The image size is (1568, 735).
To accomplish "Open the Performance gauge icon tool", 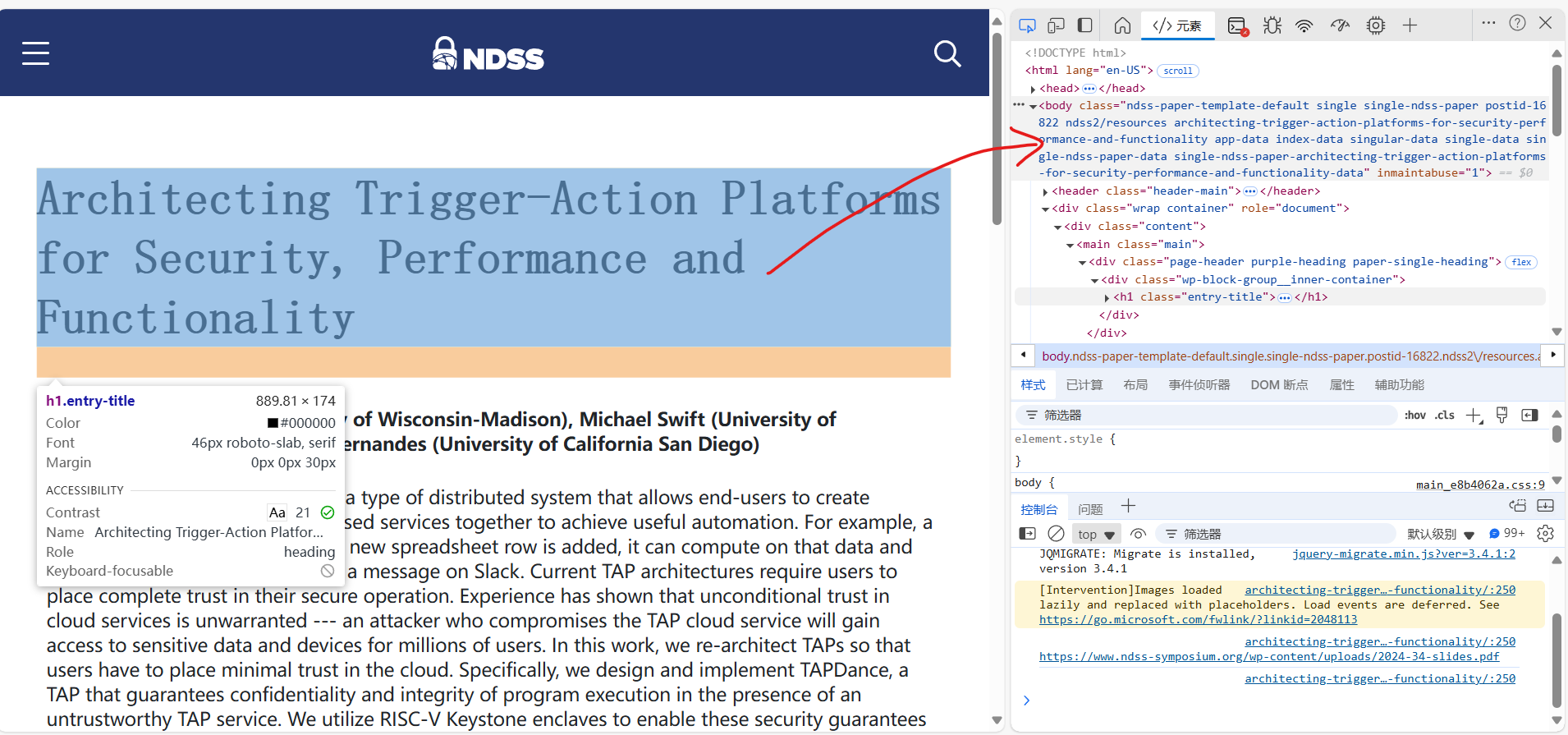I will (x=1340, y=25).
